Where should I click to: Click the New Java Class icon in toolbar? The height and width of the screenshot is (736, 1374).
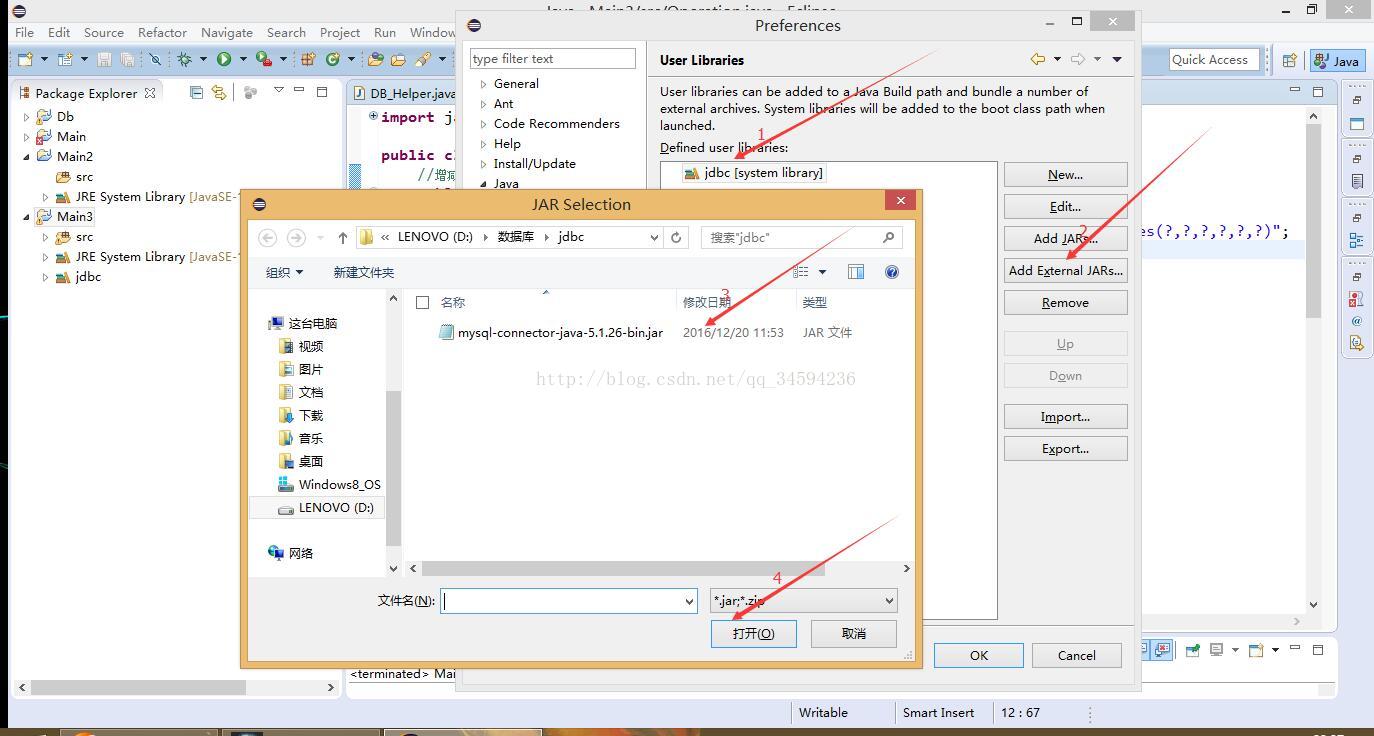(333, 60)
